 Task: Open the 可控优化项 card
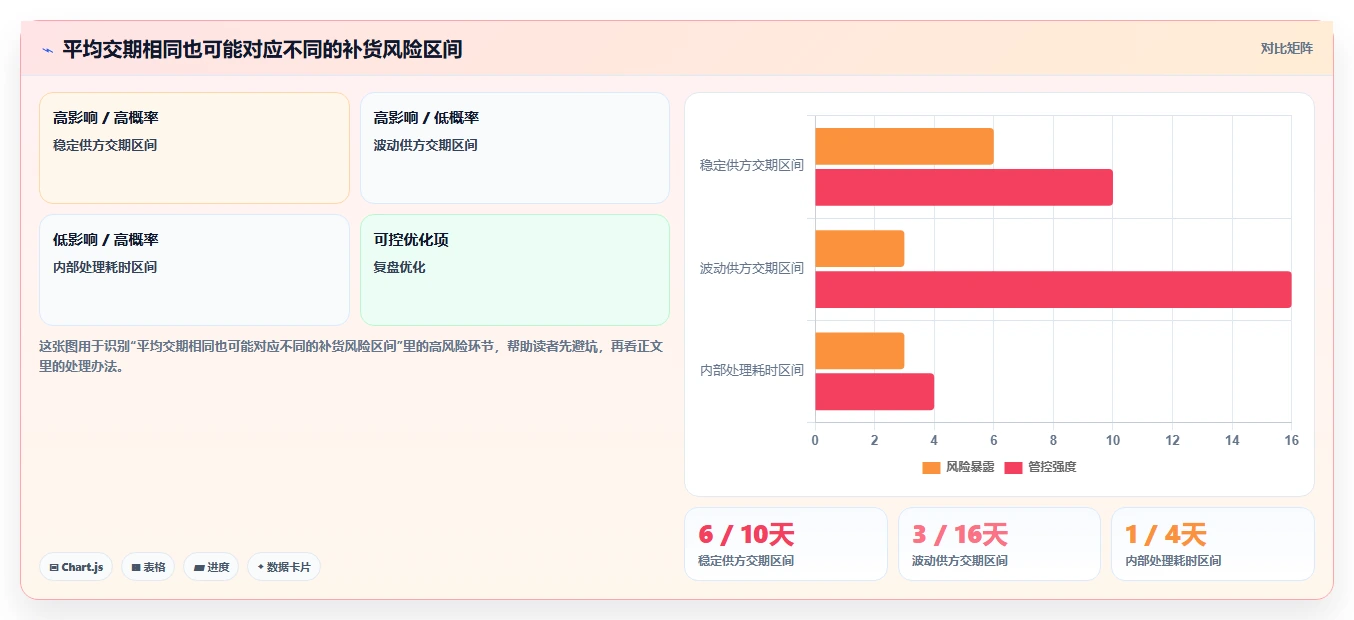514,270
